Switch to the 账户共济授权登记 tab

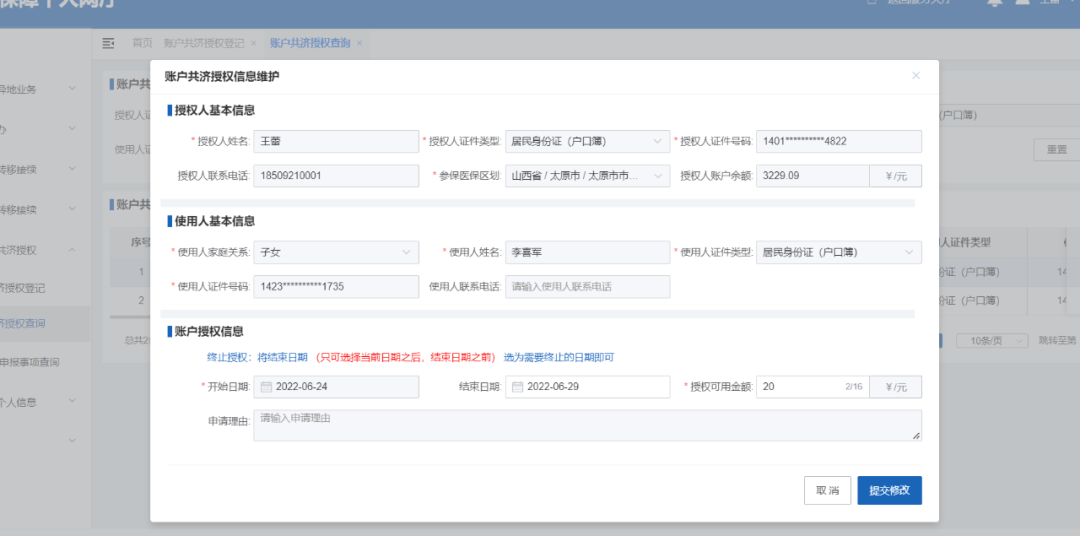(x=204, y=43)
